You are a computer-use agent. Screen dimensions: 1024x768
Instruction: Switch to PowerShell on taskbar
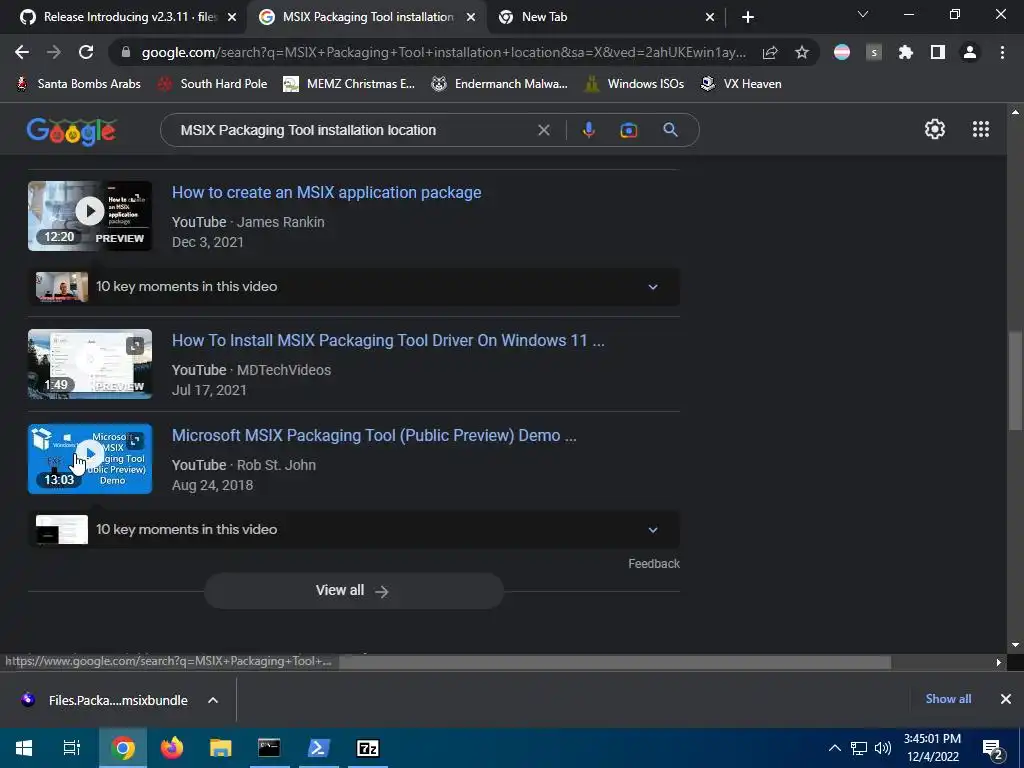pyautogui.click(x=318, y=748)
